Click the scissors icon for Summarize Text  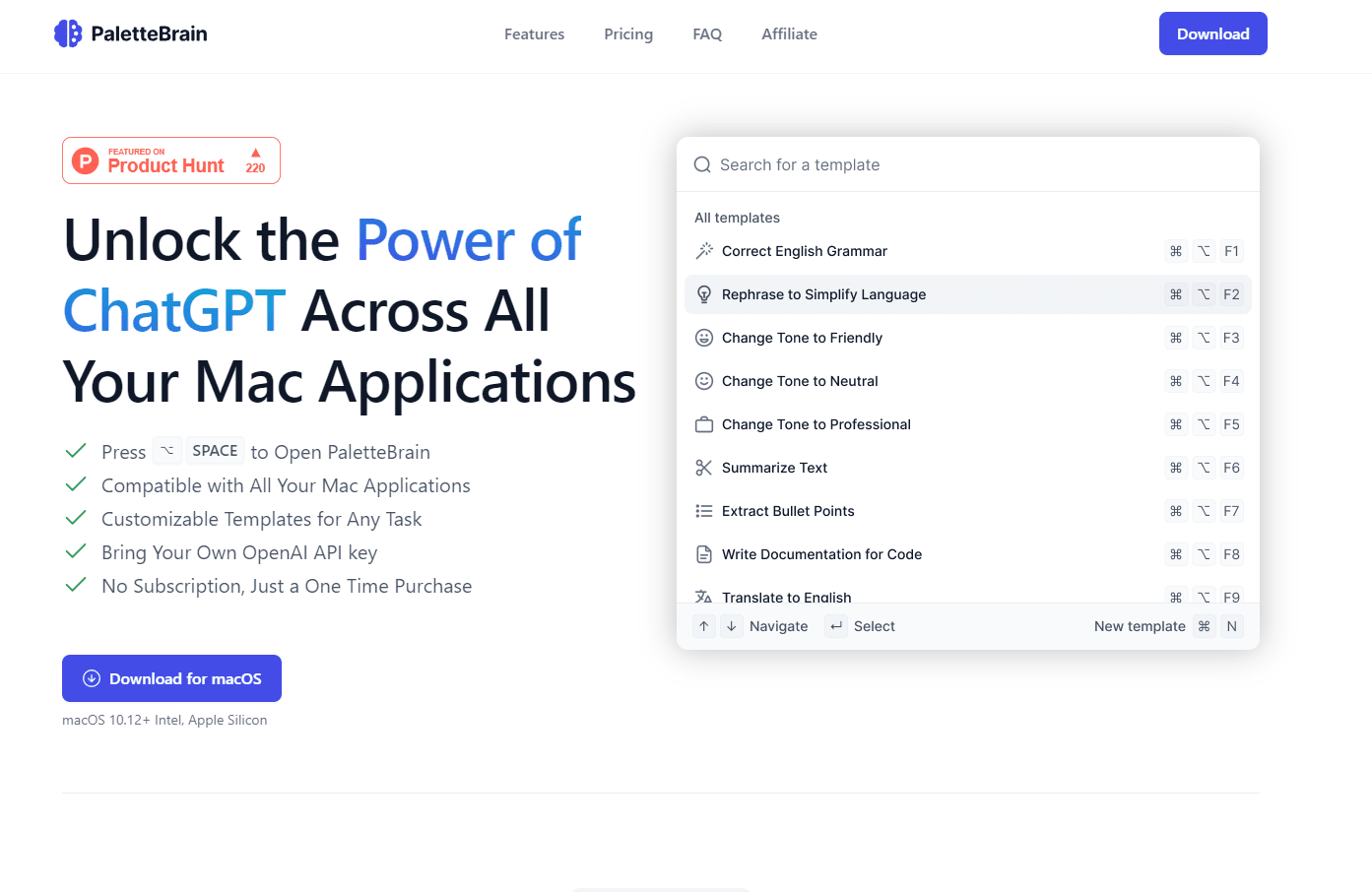pos(704,468)
